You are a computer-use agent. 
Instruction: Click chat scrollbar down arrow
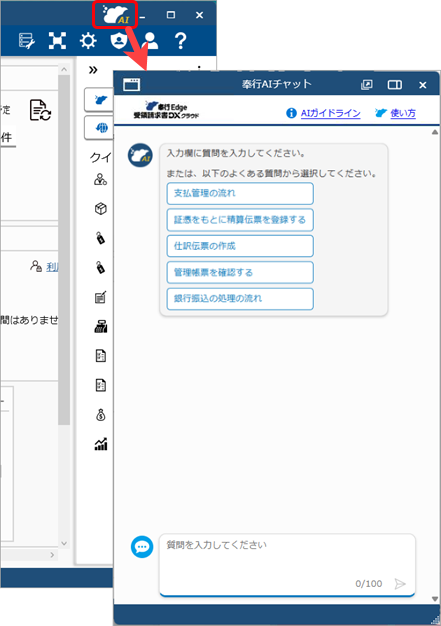pyautogui.click(x=435, y=598)
